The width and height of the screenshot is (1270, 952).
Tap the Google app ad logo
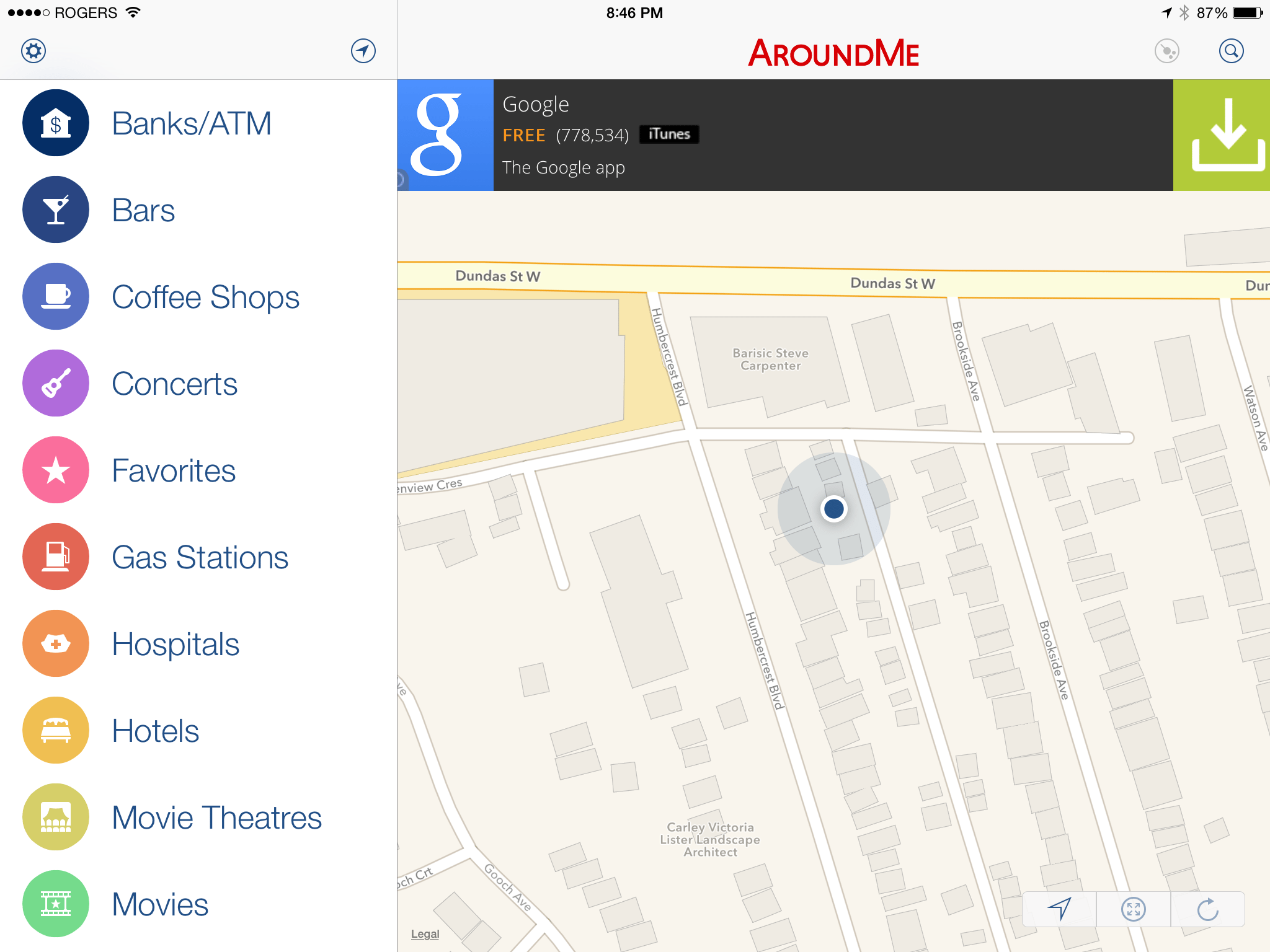click(445, 135)
